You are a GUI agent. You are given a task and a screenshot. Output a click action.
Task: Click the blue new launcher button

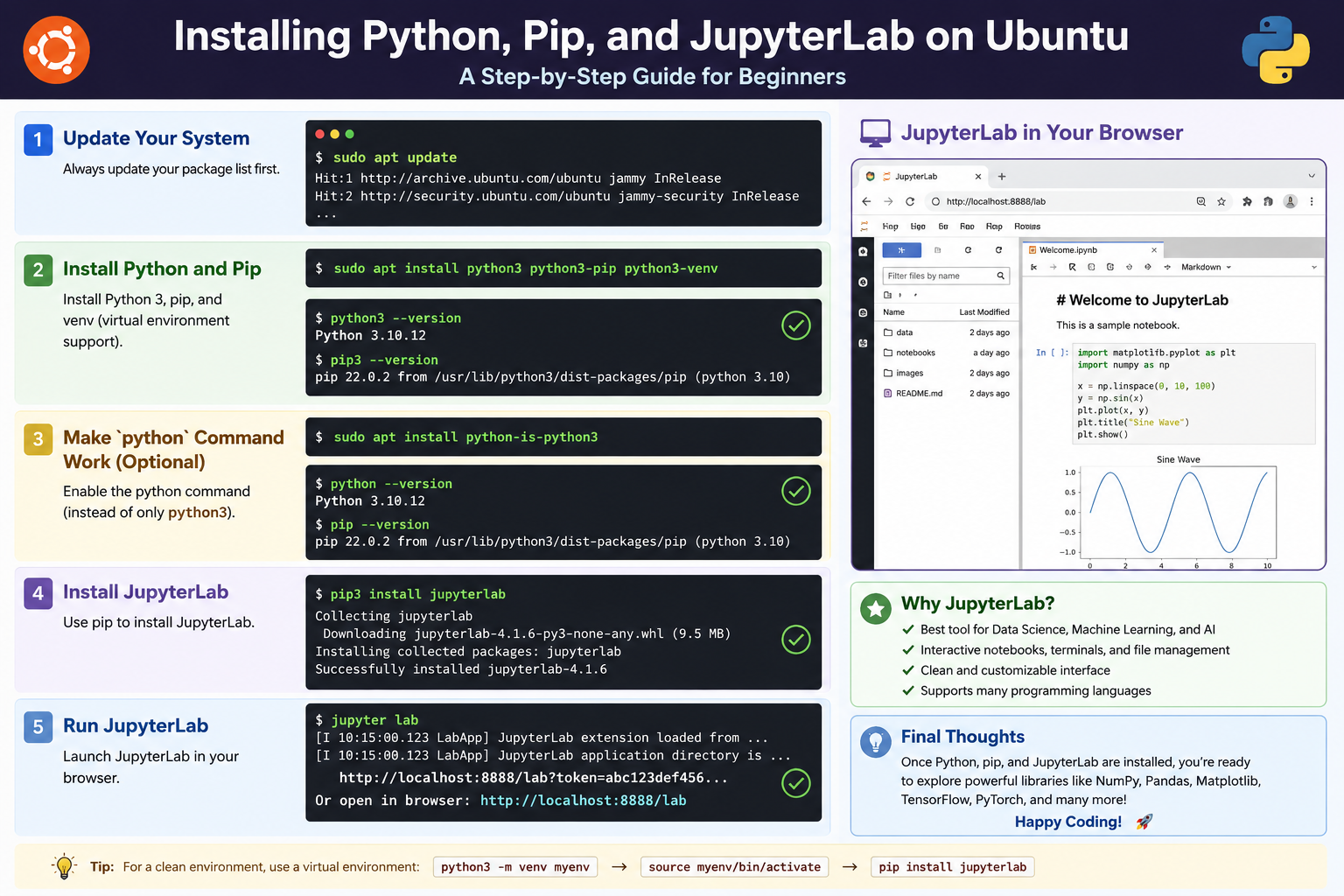(x=901, y=250)
